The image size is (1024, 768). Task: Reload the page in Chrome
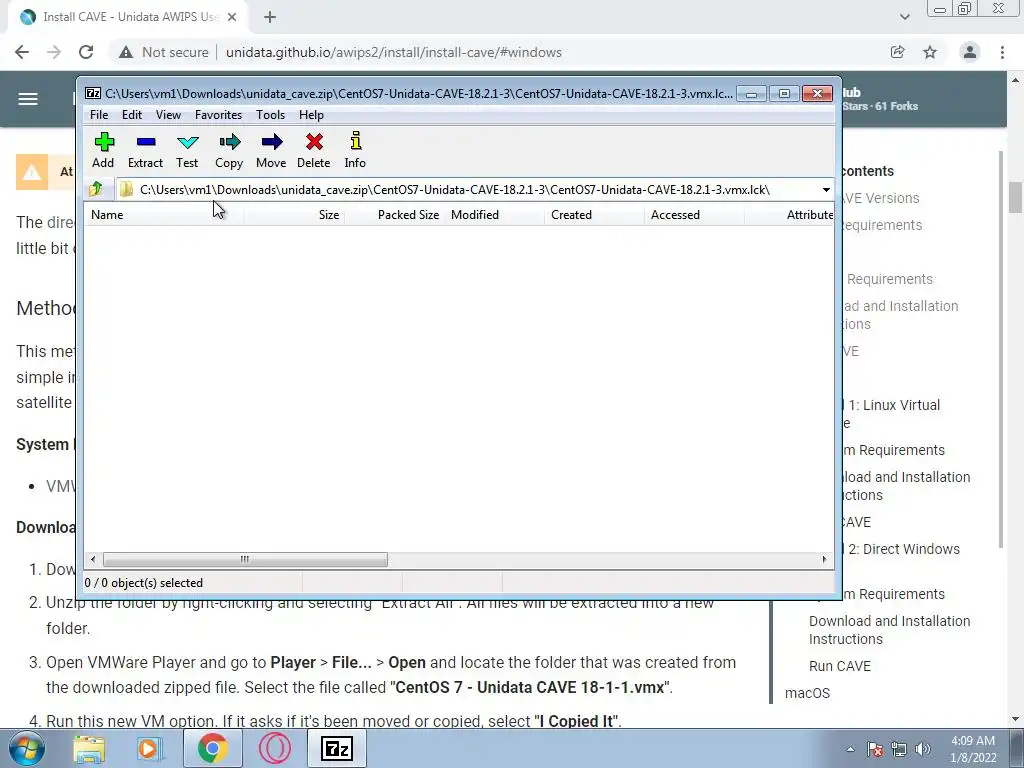click(86, 52)
